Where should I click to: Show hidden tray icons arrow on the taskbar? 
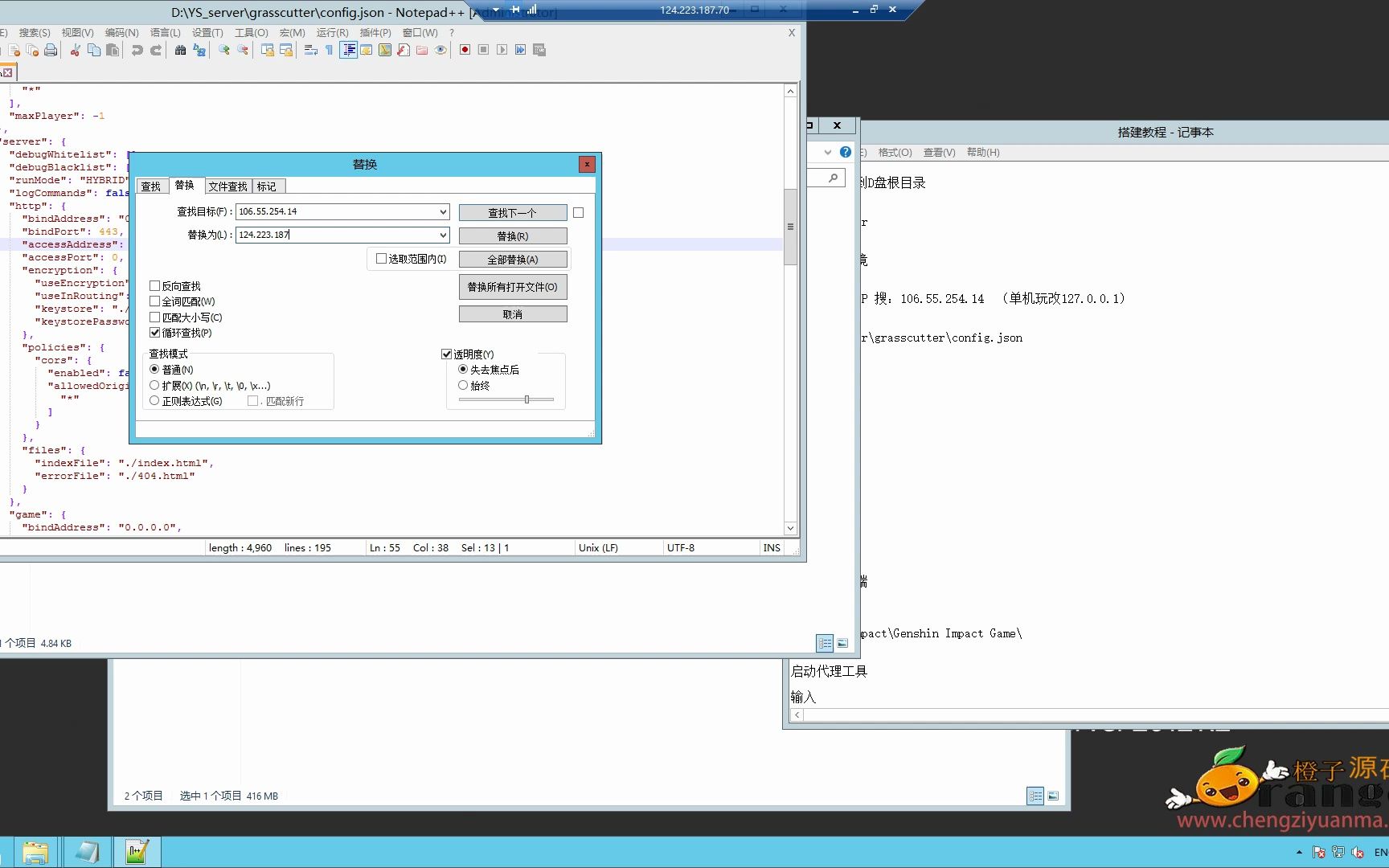point(1299,852)
